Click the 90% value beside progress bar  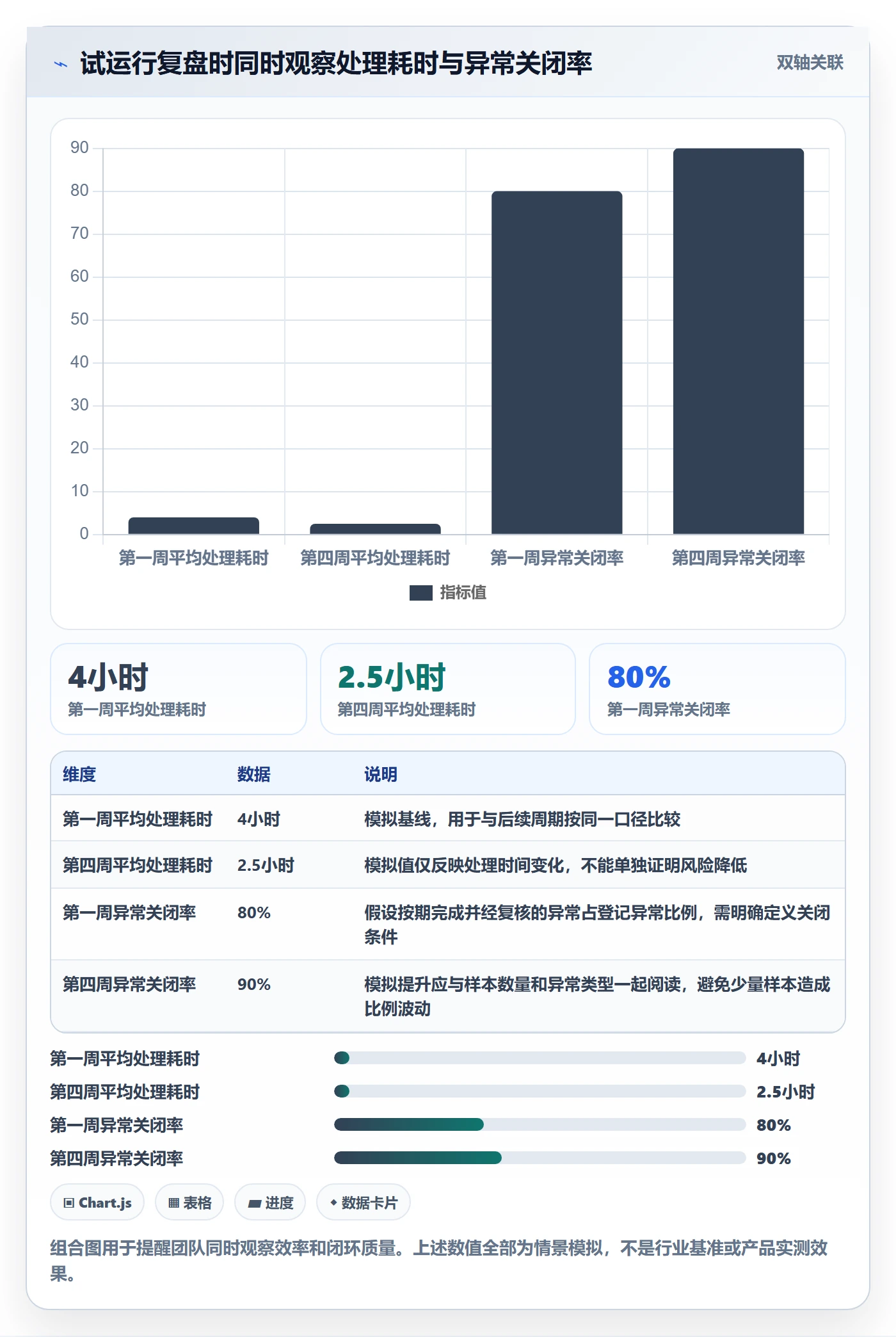(x=774, y=1158)
